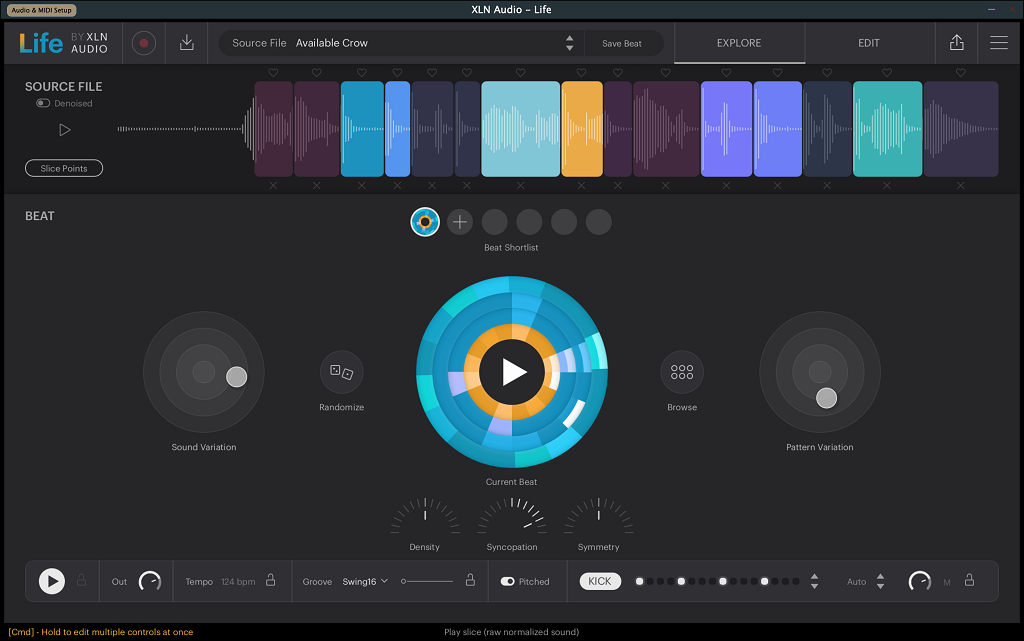
Task: Switch to the EDIT tab
Action: coord(869,43)
